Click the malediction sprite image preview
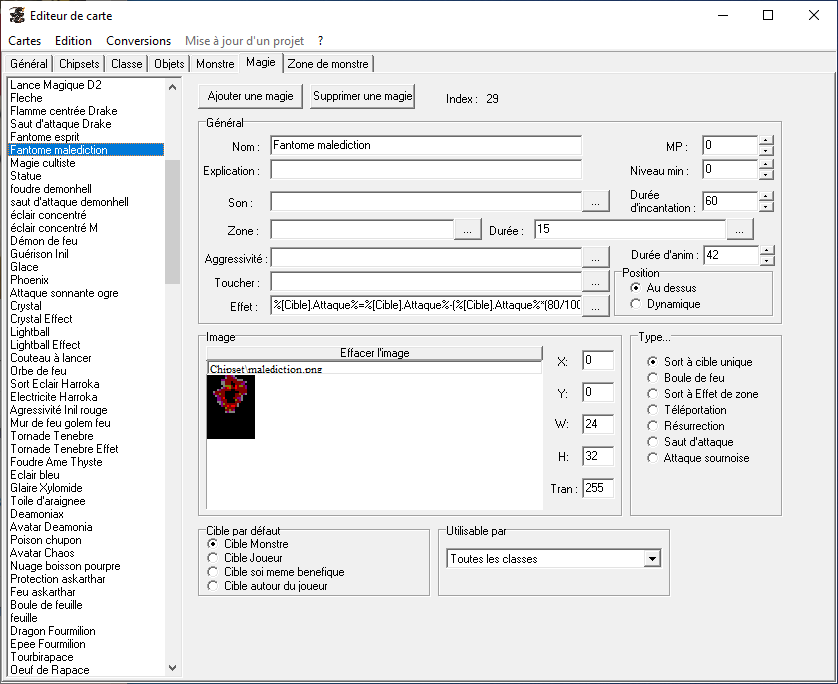Screen dimensions: 838x684 click(x=231, y=407)
